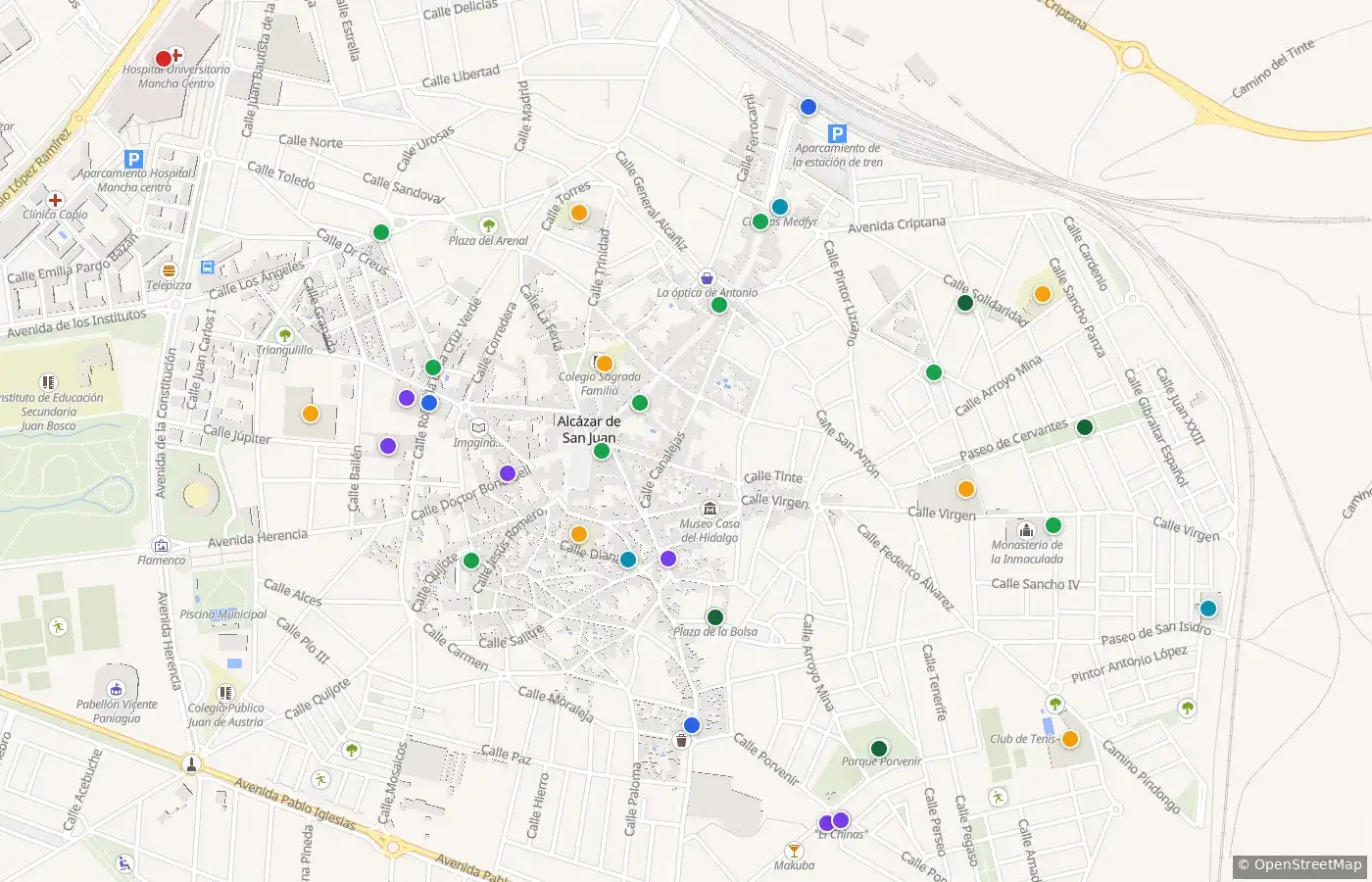
Task: Click the orange marker at Club de Tenis
Action: tap(1070, 739)
